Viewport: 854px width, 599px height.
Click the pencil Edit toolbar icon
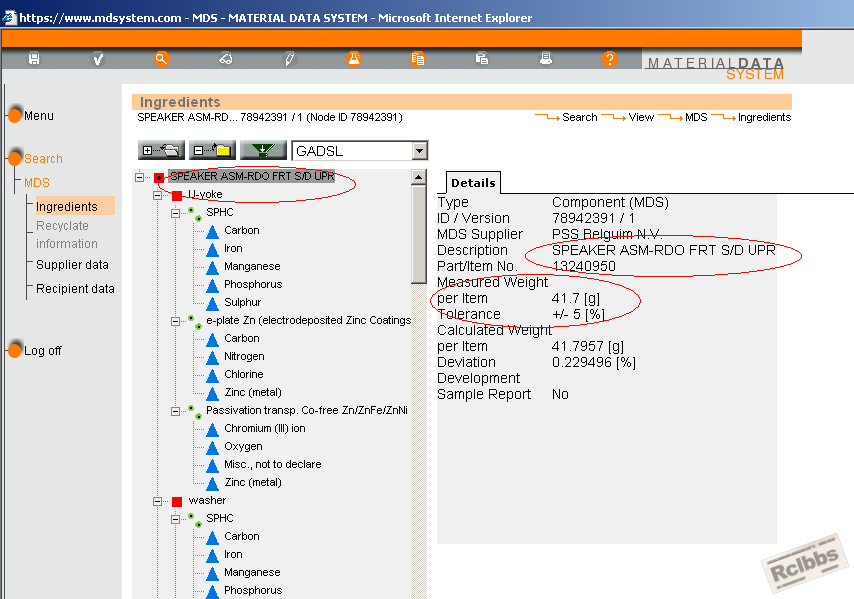pos(290,59)
